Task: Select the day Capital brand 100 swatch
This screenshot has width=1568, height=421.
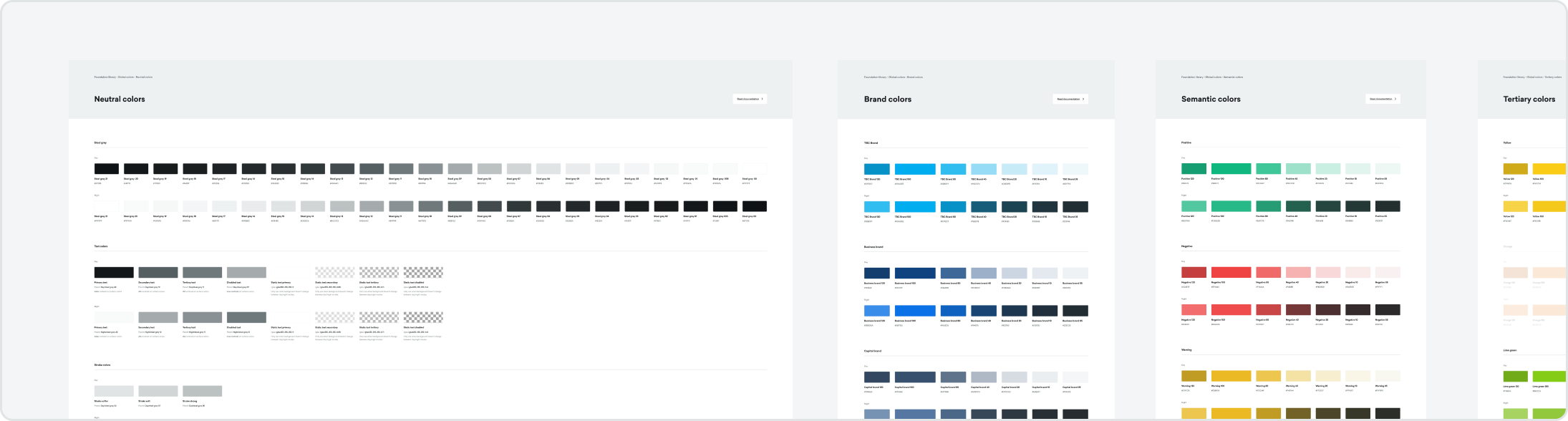Action: 914,377
